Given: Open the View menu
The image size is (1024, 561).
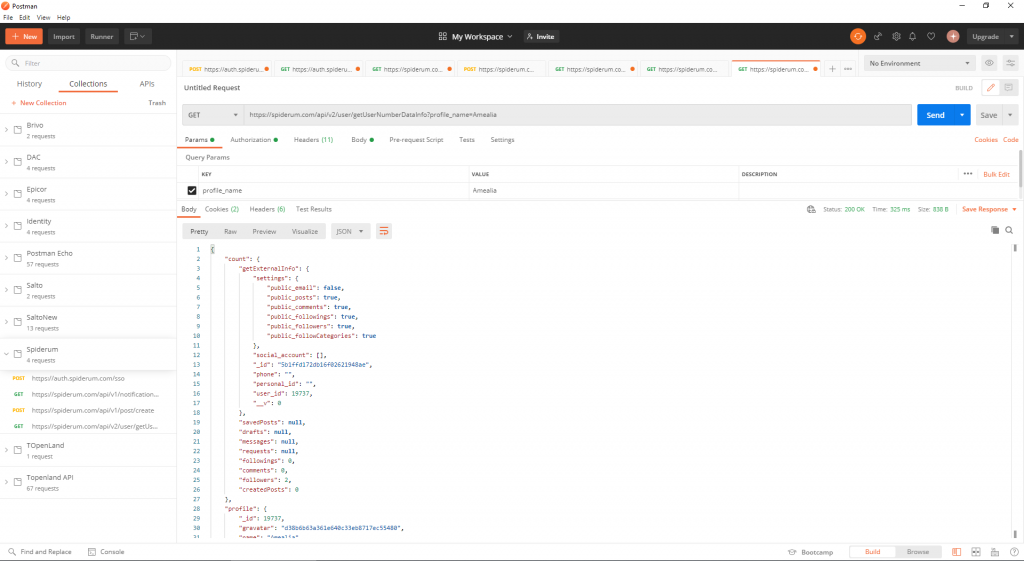Looking at the screenshot, I should point(43,18).
